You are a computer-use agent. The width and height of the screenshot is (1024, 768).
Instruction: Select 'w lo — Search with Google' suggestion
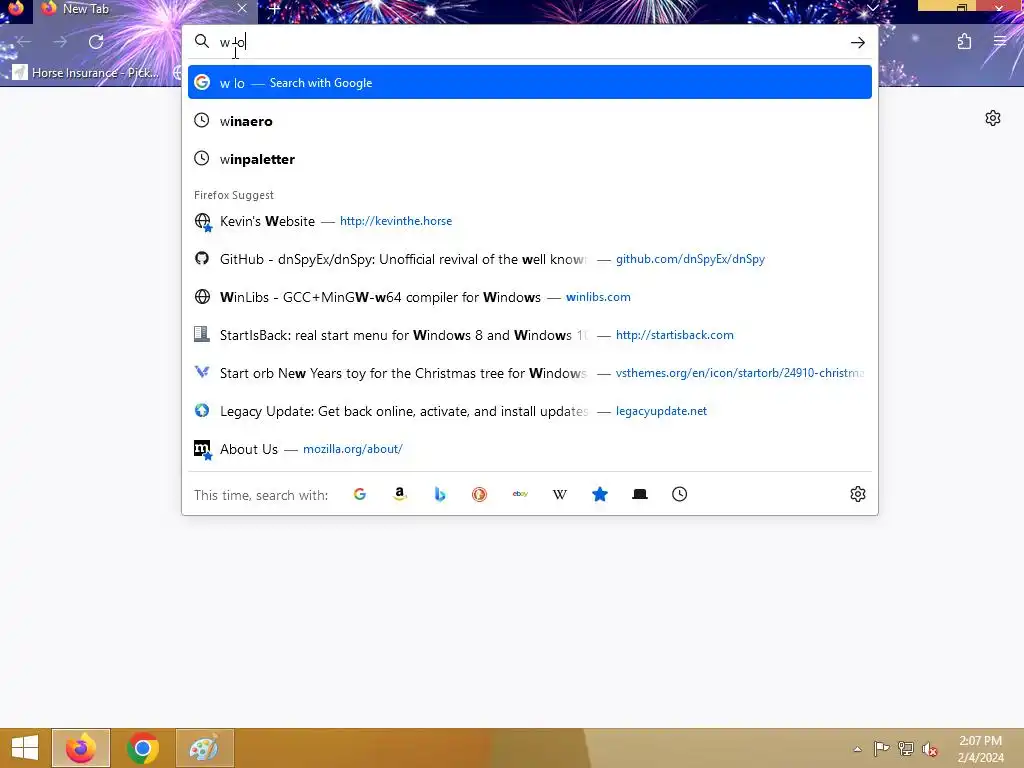pyautogui.click(x=530, y=82)
